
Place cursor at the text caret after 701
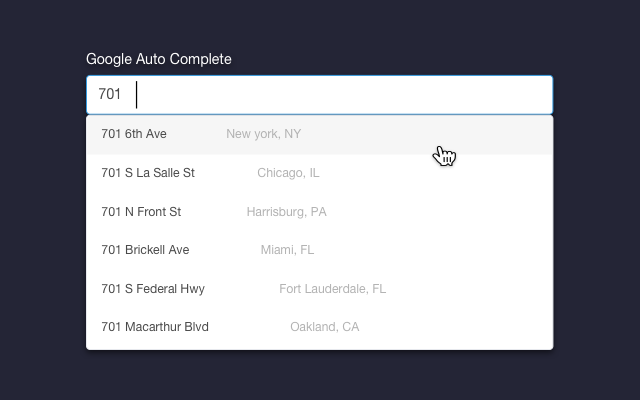pyautogui.click(x=137, y=95)
